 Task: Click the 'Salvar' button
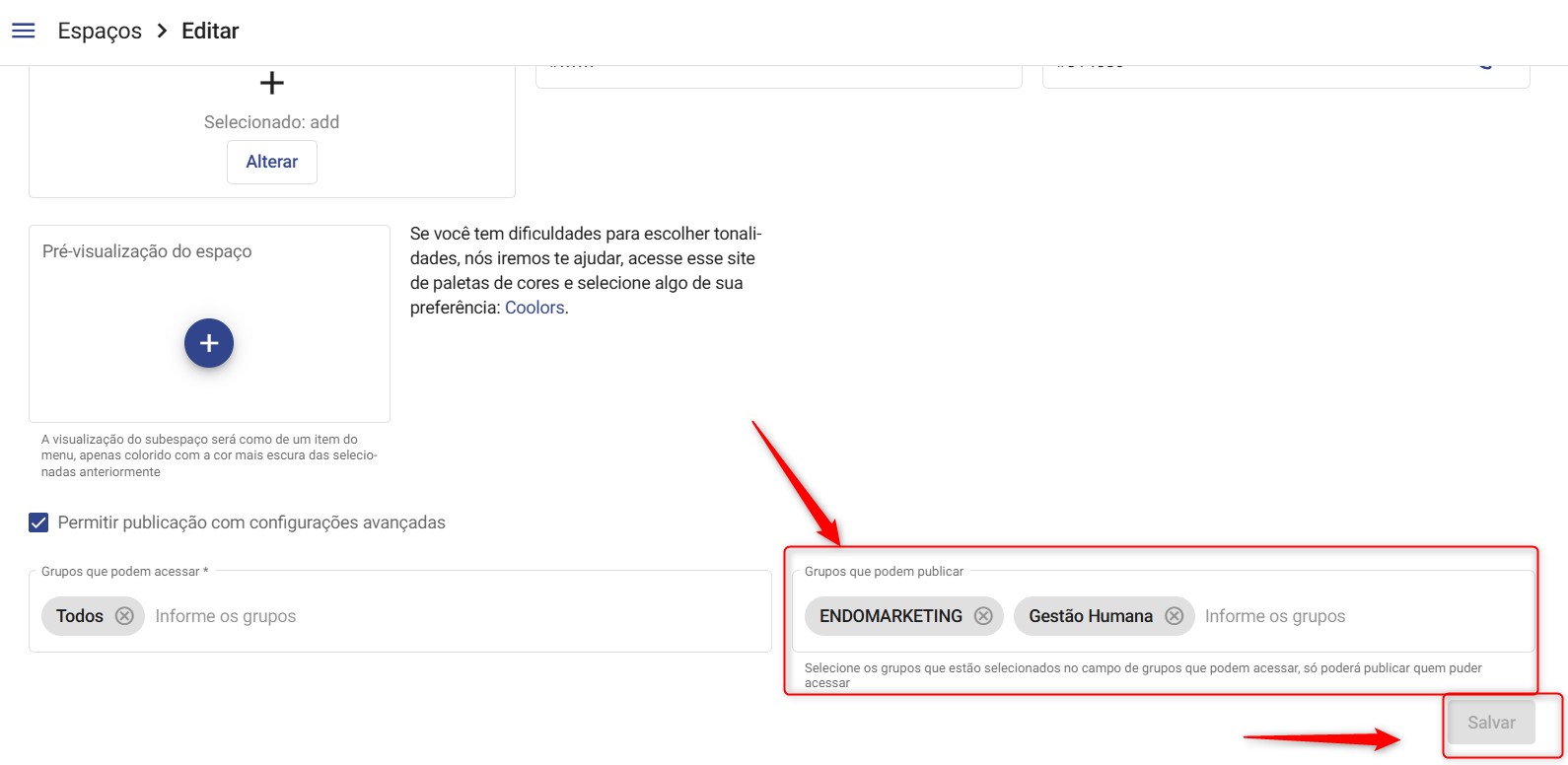pos(1490,723)
